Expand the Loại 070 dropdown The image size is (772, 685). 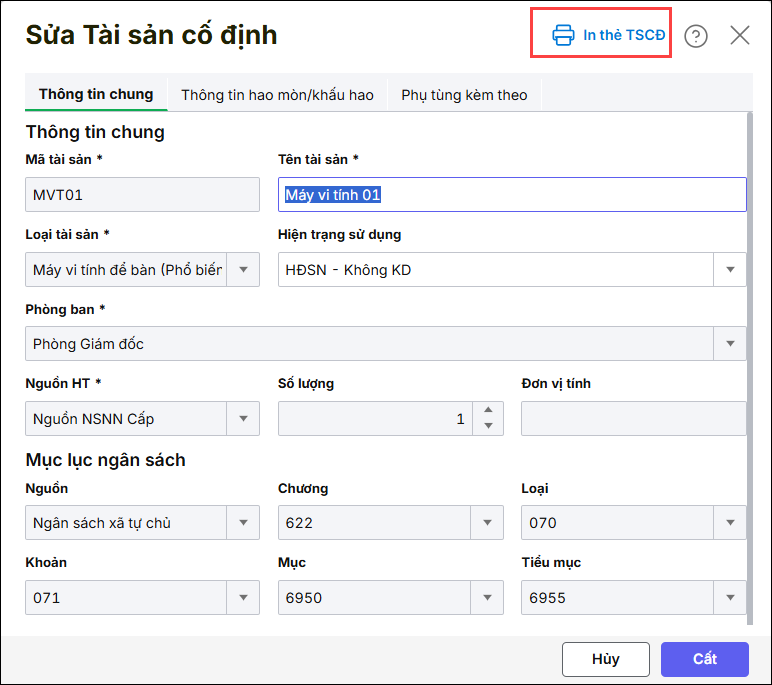pyautogui.click(x=730, y=523)
